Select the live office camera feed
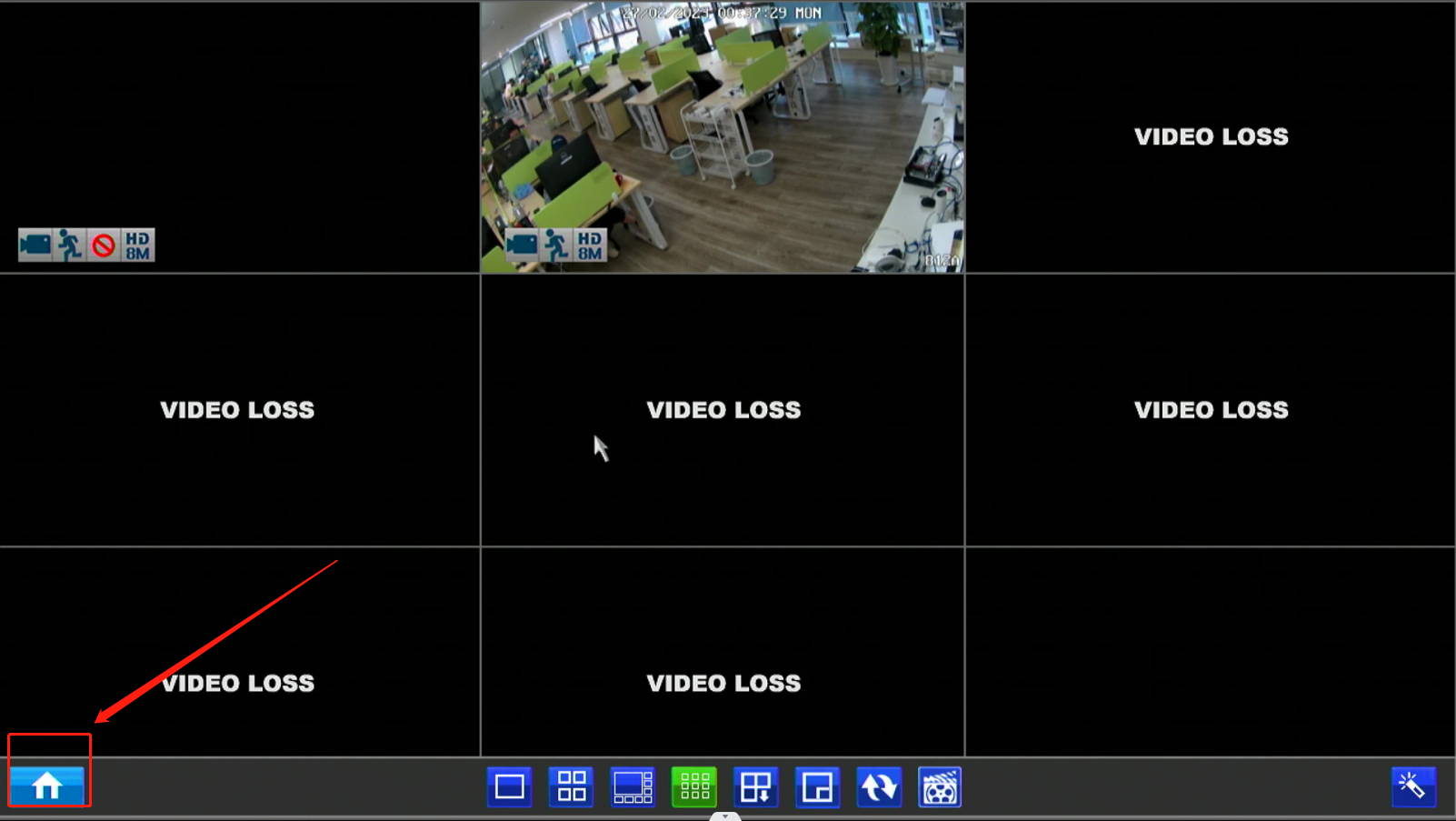Image resolution: width=1456 pixels, height=821 pixels. pyautogui.click(x=723, y=137)
